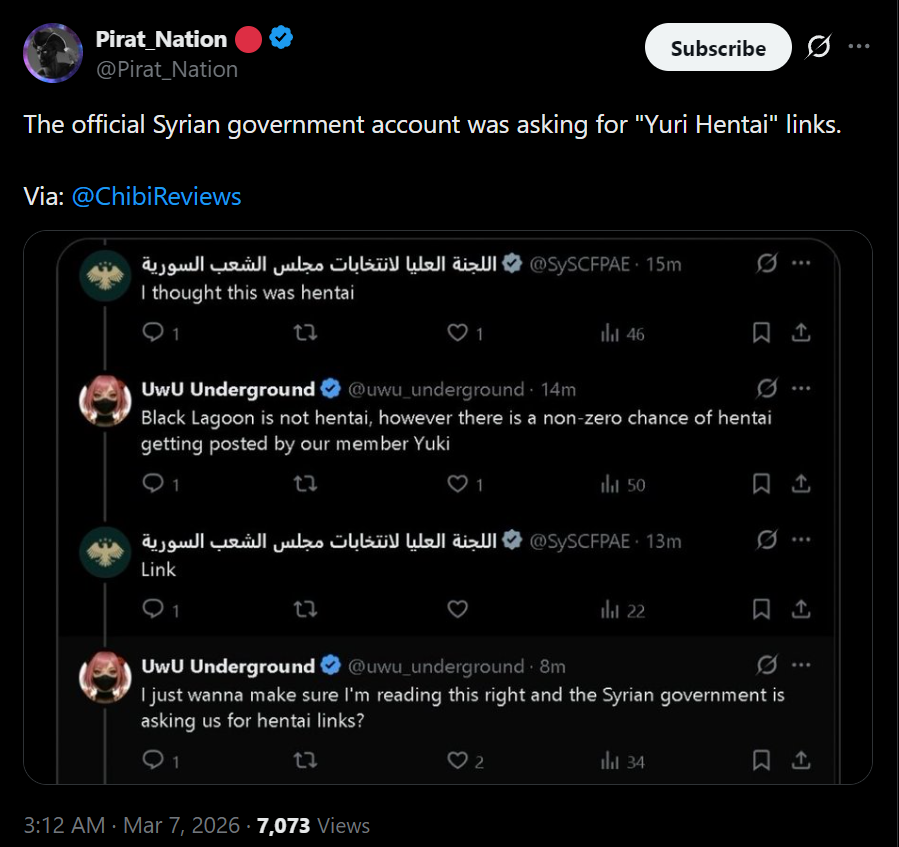This screenshot has width=899, height=847.
Task: View analytics showing 22 views on the Link tweet
Action: pos(623,610)
